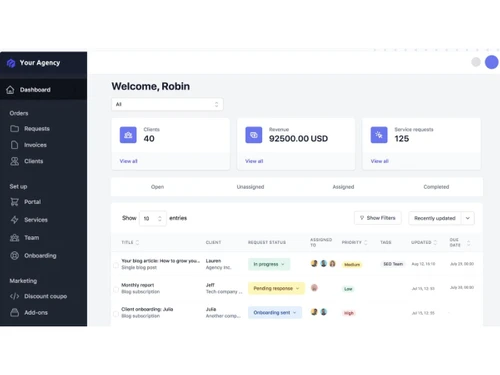Click the Lauren client name
Image resolution: width=500 pixels, height=375 pixels.
[213, 261]
